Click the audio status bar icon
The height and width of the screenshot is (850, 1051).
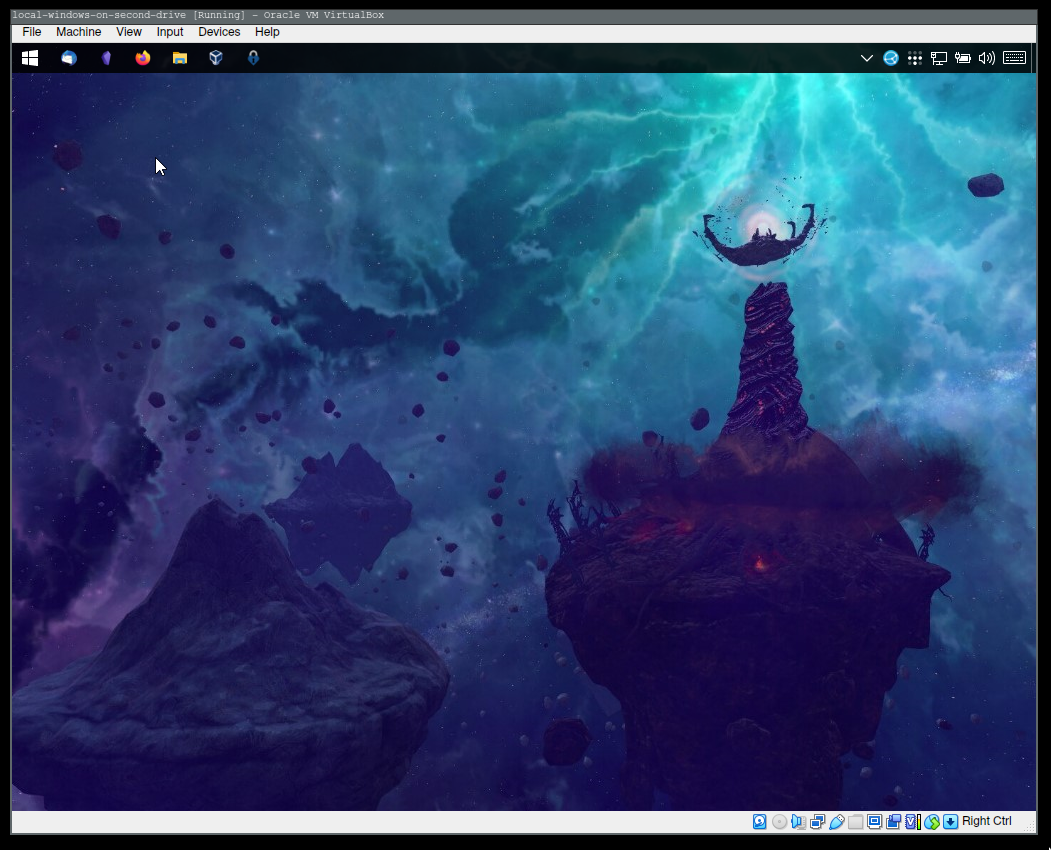coord(798,822)
